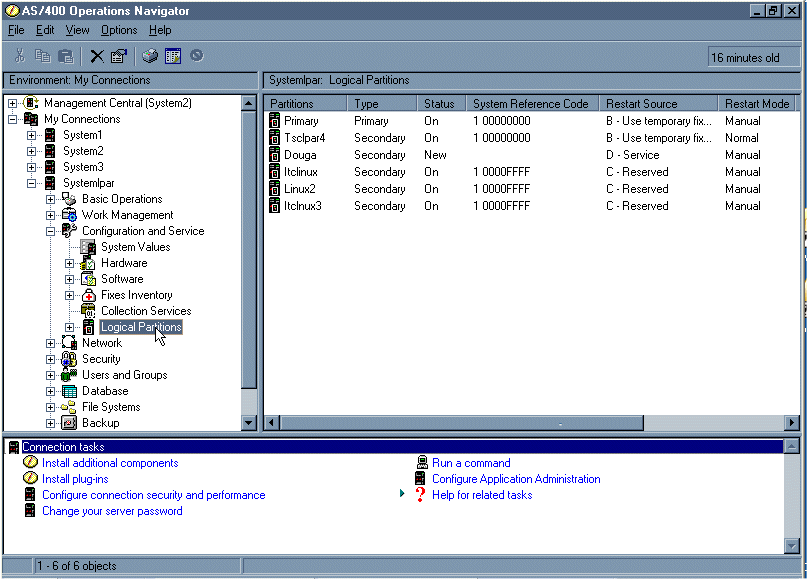Click the tree pane's up scroll arrow
This screenshot has width=807, height=579.
249,103
